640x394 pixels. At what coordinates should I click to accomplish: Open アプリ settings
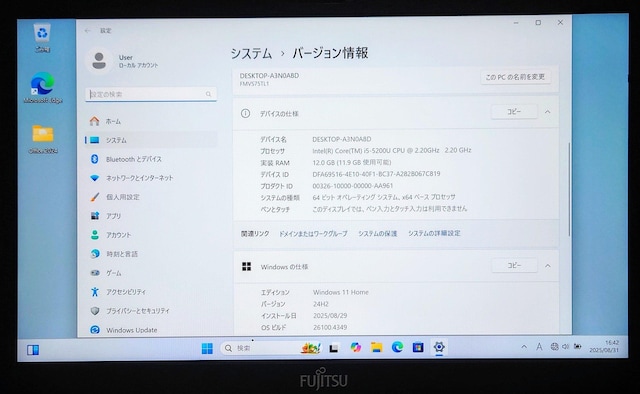point(151,216)
